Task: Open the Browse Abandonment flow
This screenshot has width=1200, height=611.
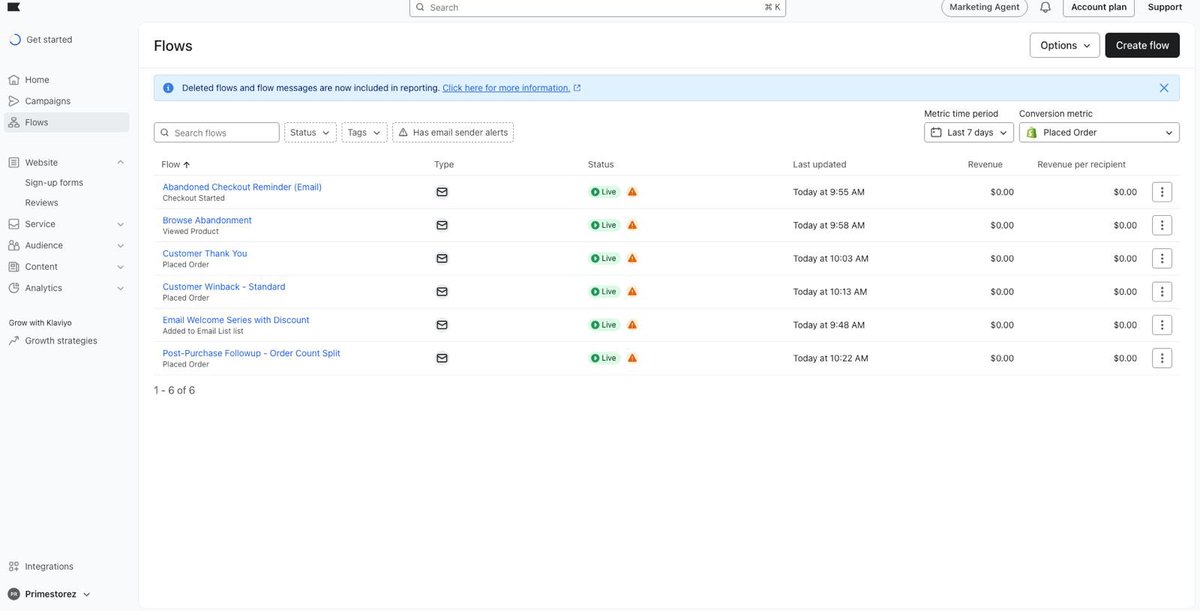Action: tap(207, 220)
